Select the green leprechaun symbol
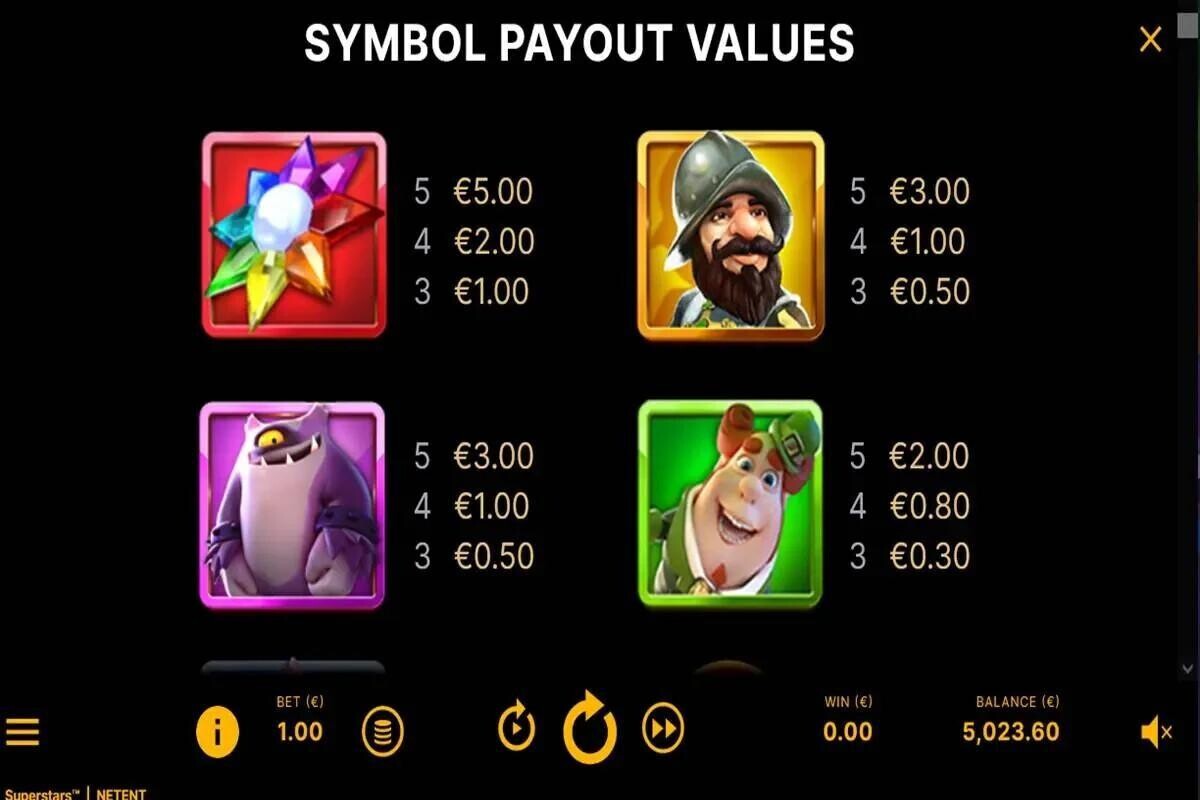This screenshot has width=1200, height=800. coord(731,503)
